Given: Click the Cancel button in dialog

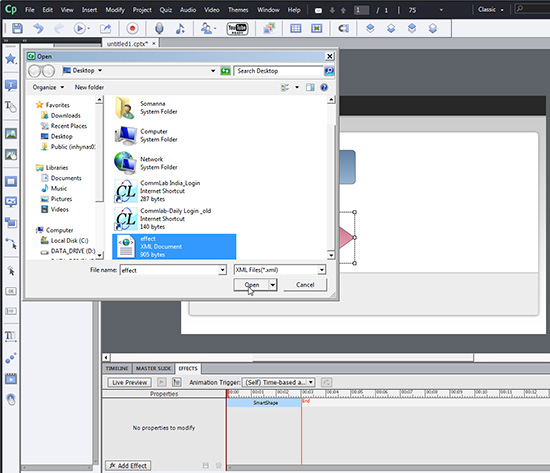Looking at the screenshot, I should pyautogui.click(x=305, y=285).
